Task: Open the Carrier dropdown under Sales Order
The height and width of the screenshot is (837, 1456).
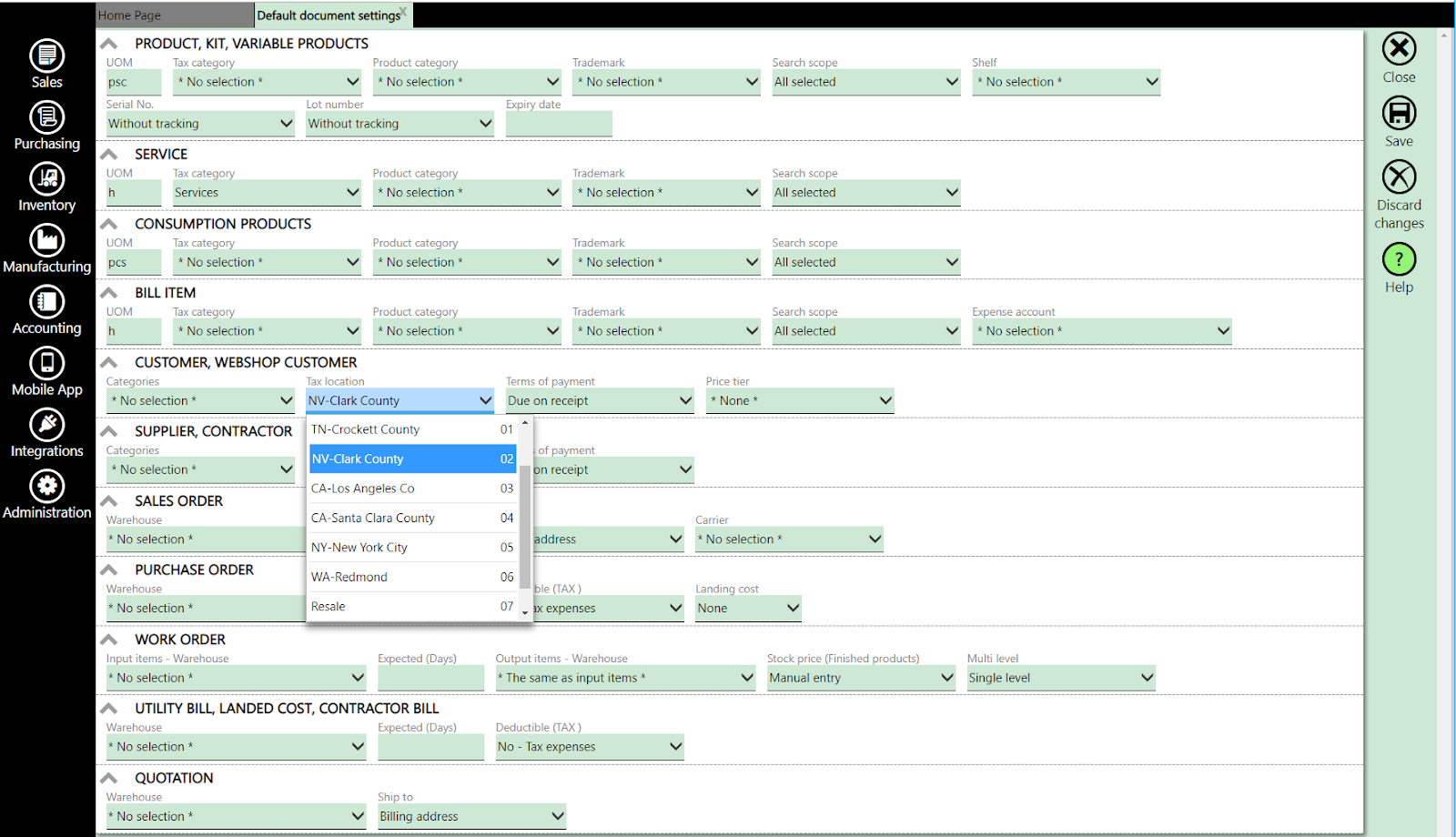Action: pos(871,539)
